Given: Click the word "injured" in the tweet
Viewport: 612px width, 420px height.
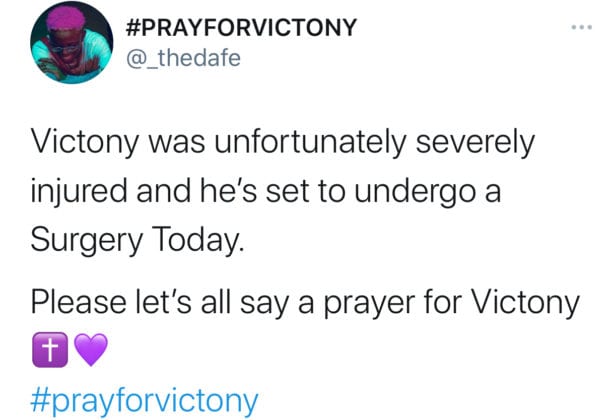Looking at the screenshot, I should pos(79,192).
